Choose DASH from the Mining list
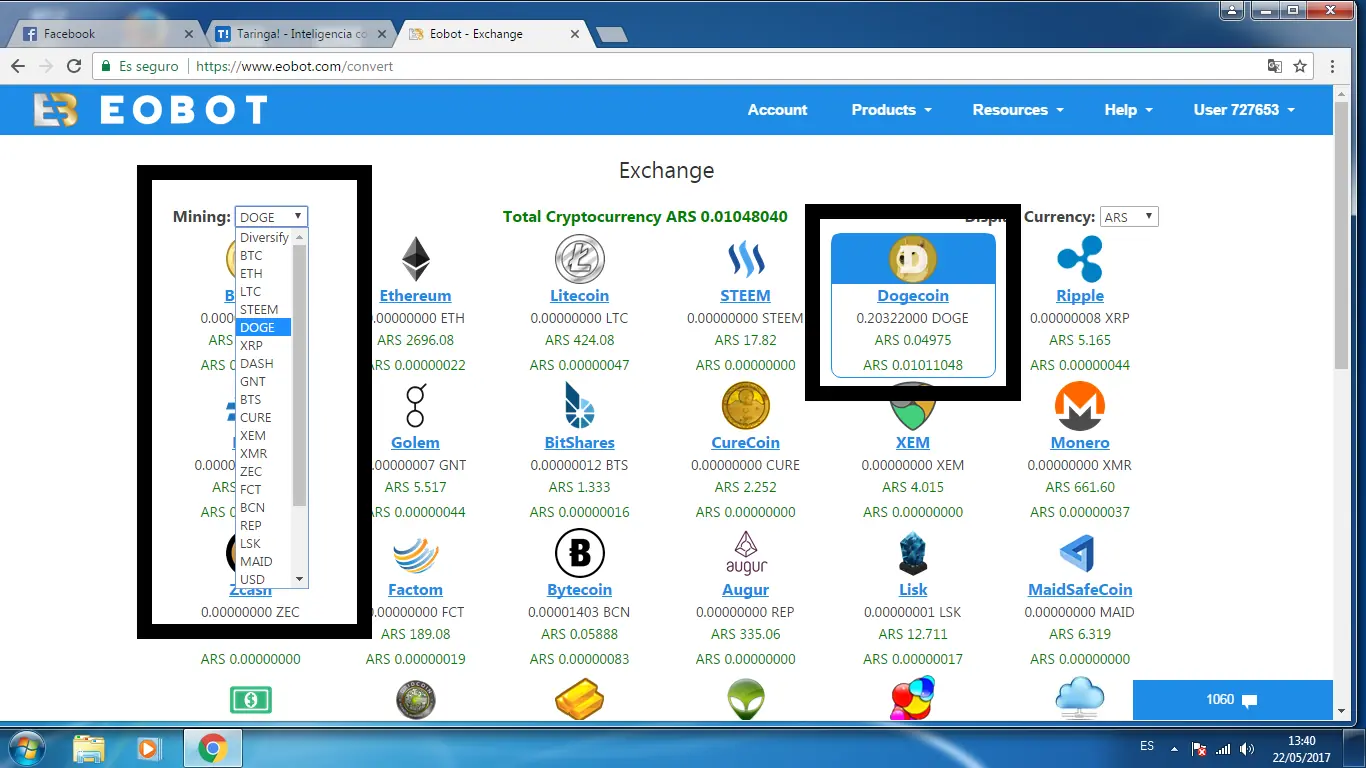Image resolution: width=1366 pixels, height=768 pixels. [x=264, y=364]
